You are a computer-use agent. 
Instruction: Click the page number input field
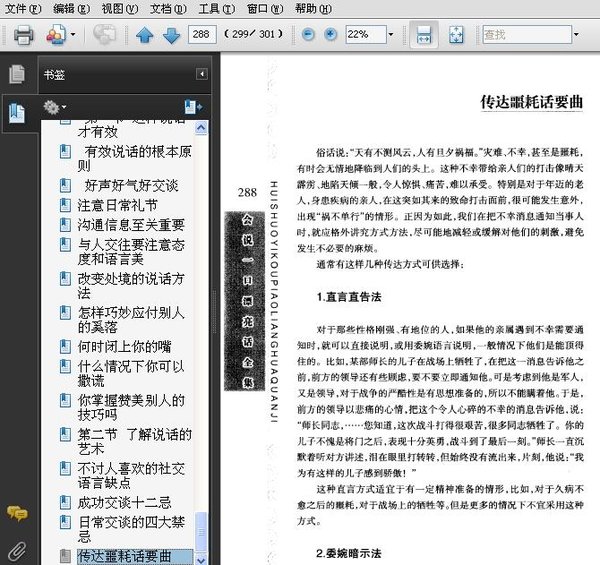tap(203, 35)
